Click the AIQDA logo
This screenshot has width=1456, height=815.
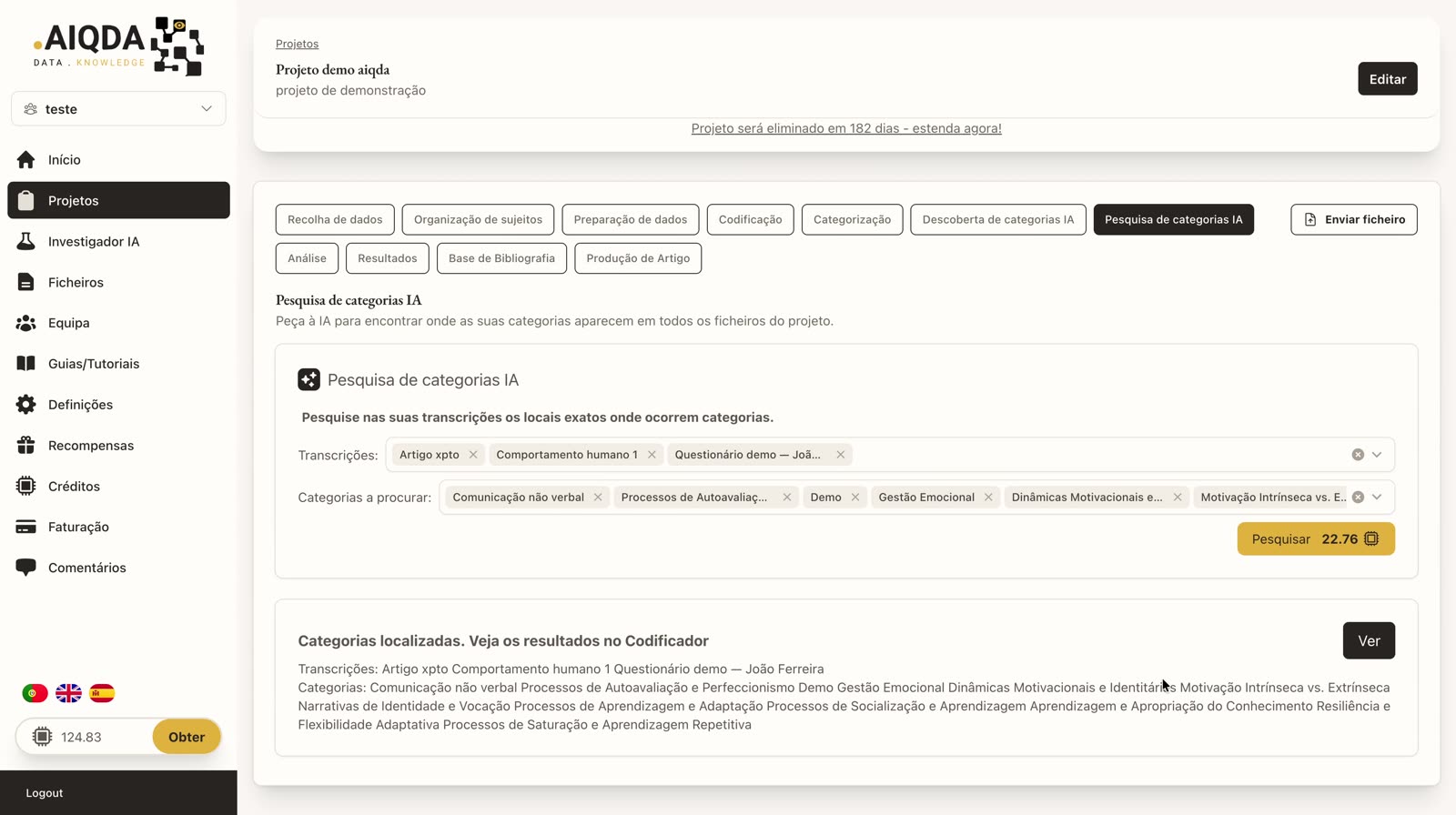pos(118,45)
